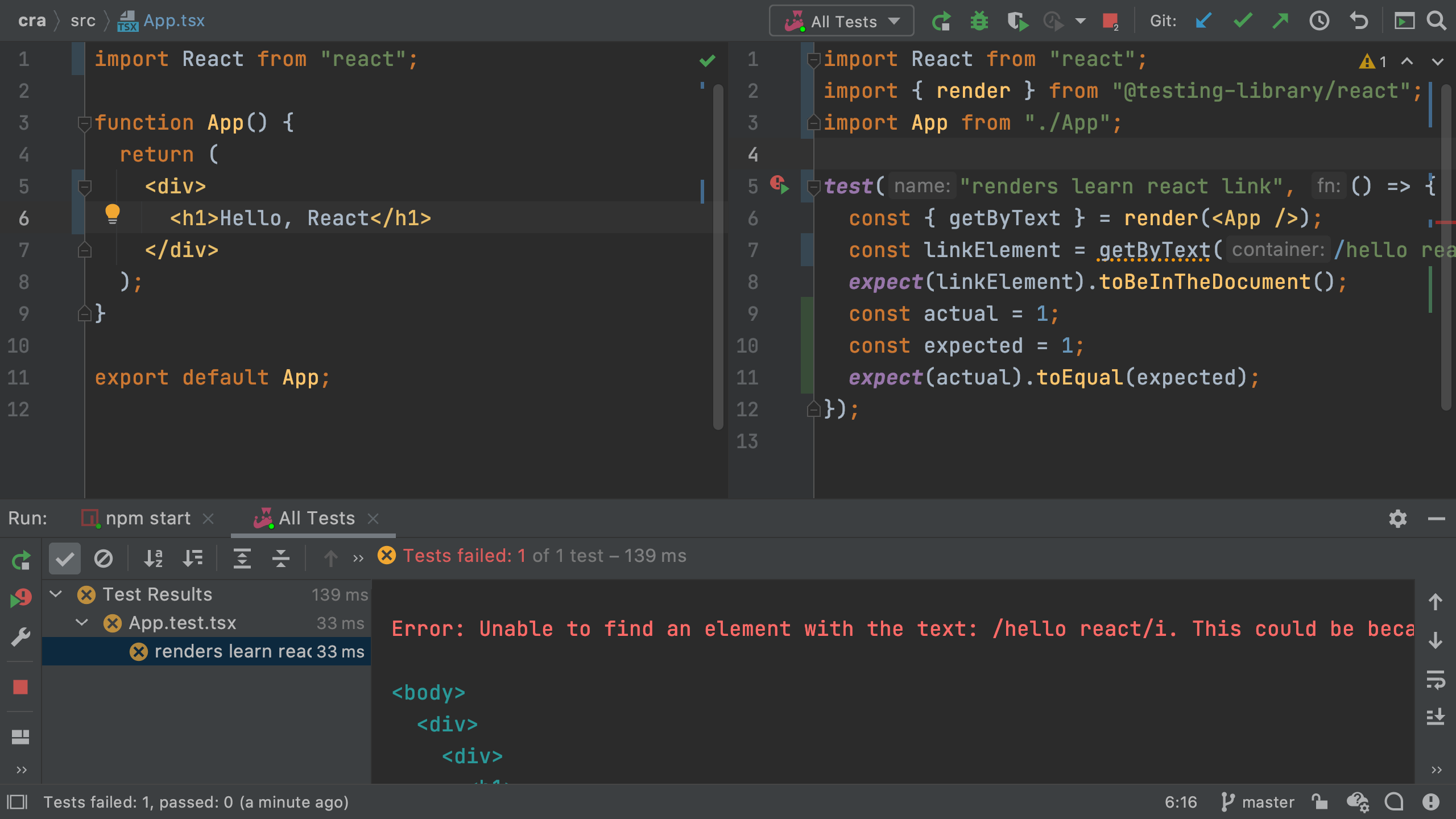Image resolution: width=1456 pixels, height=819 pixels.
Task: Open Git history clock icon
Action: click(1319, 22)
